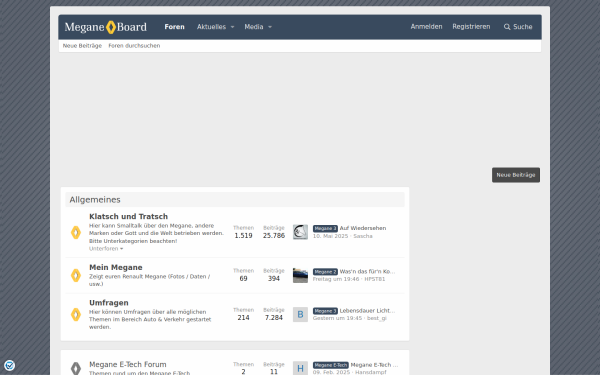Viewport: 600px width, 375px height.
Task: Click the 25.786 Beiträge count
Action: (274, 236)
